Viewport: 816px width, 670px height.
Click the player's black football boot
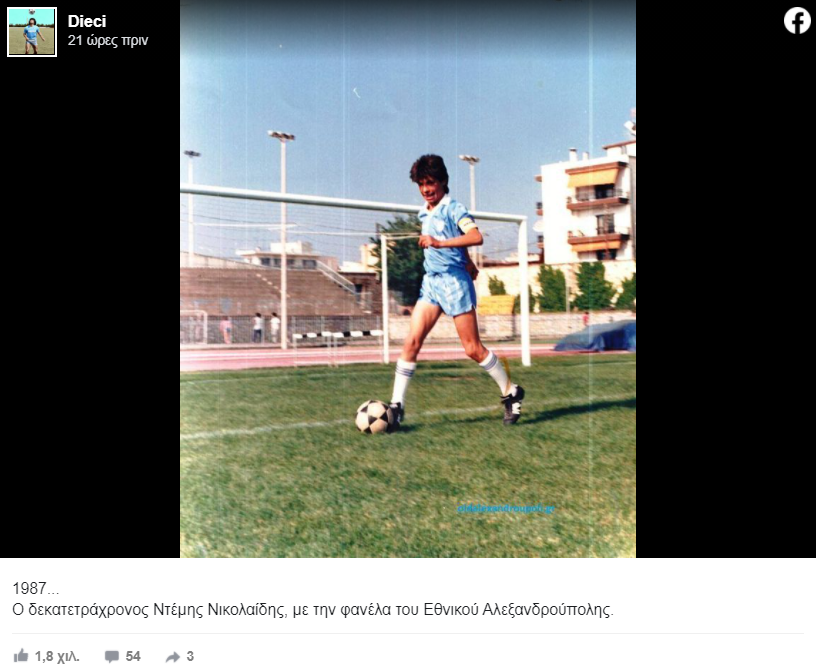513,405
